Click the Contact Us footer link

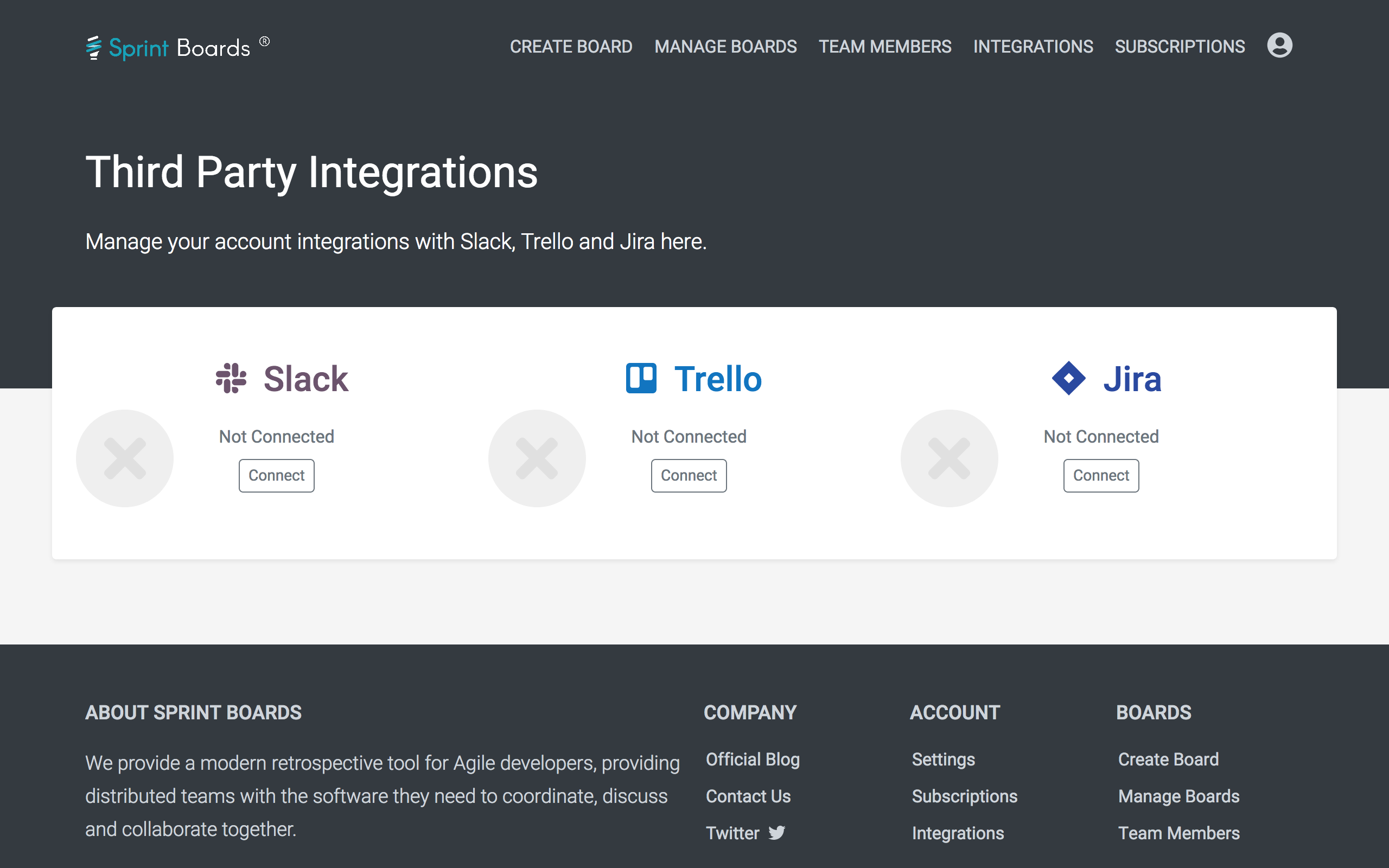coord(748,796)
